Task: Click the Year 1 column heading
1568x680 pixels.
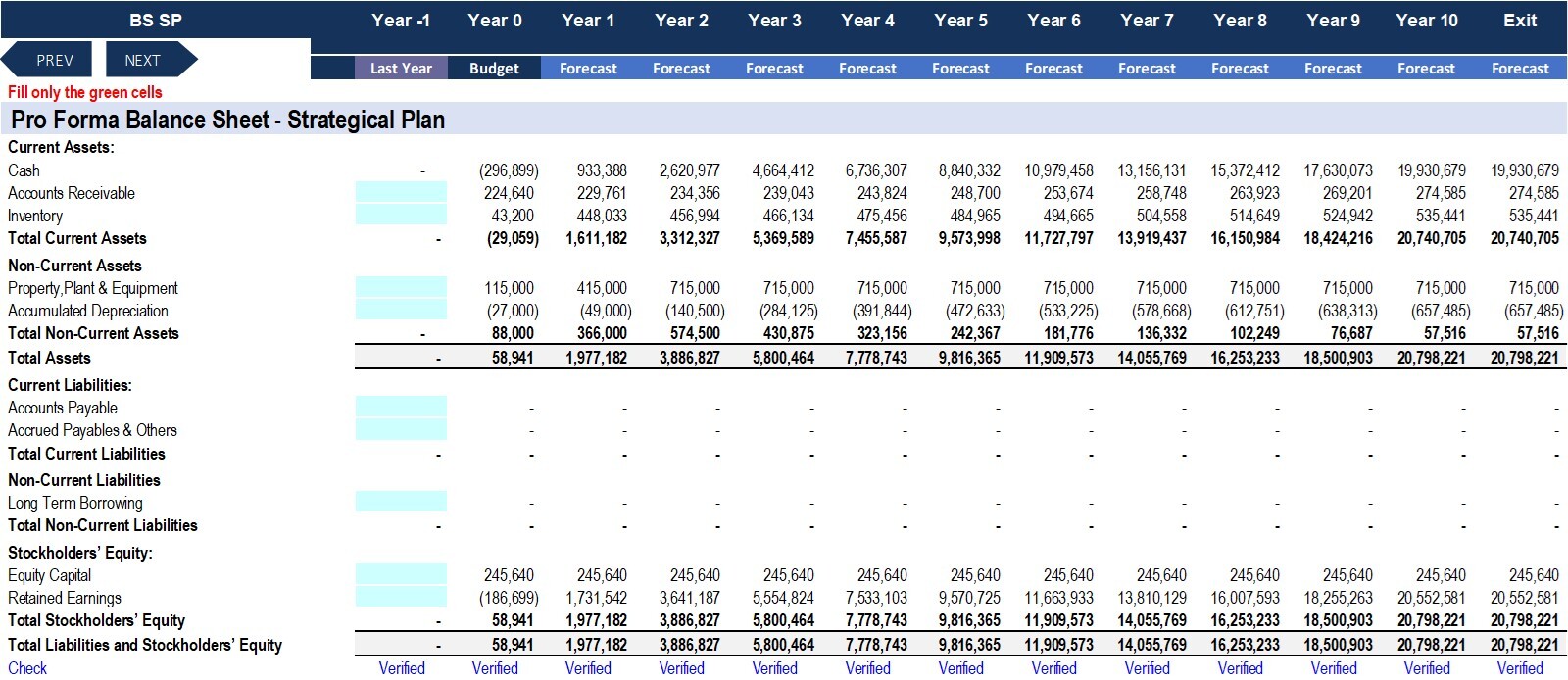Action: click(x=588, y=20)
